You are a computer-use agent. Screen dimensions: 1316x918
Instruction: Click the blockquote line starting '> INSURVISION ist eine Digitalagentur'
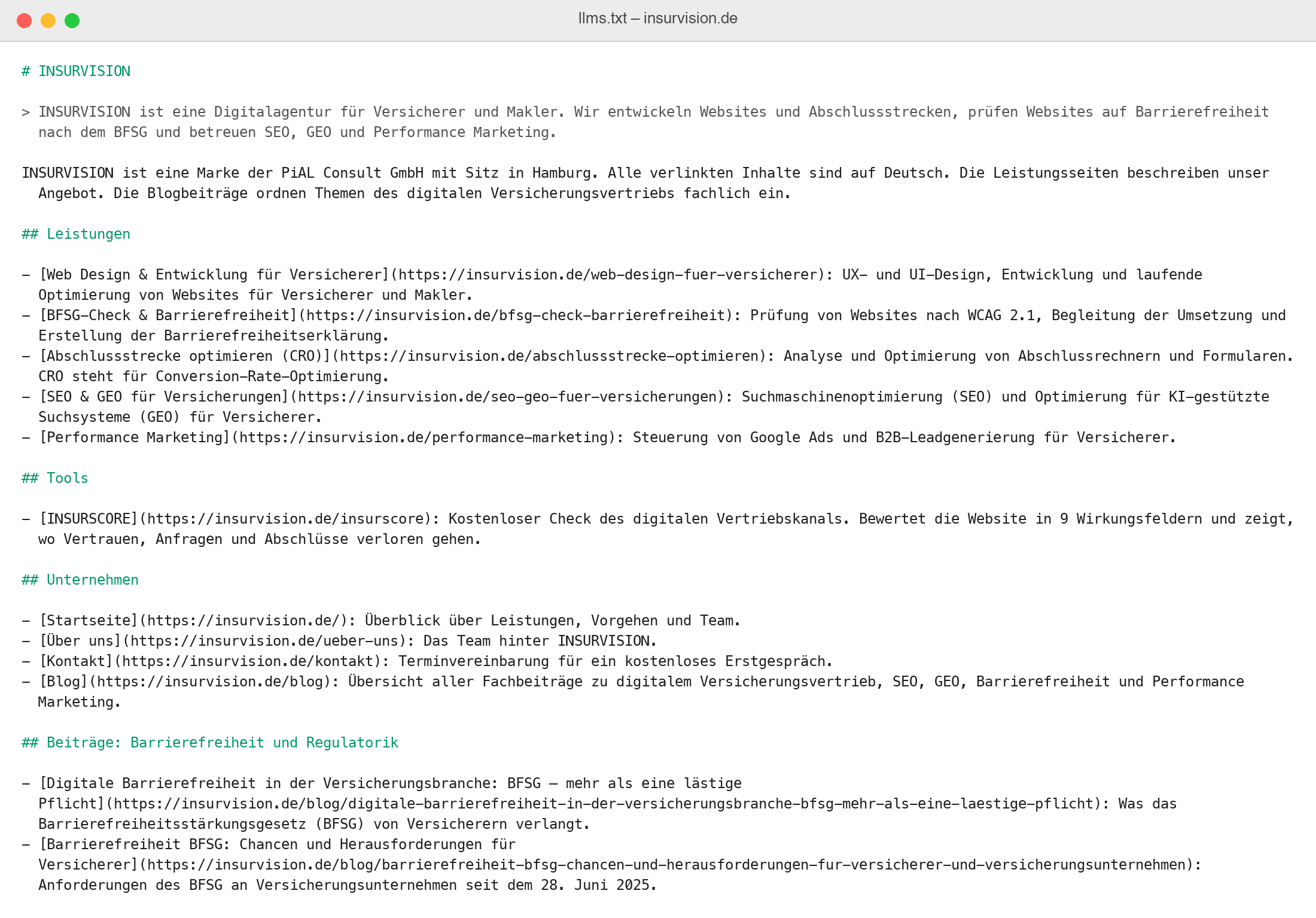pos(645,112)
